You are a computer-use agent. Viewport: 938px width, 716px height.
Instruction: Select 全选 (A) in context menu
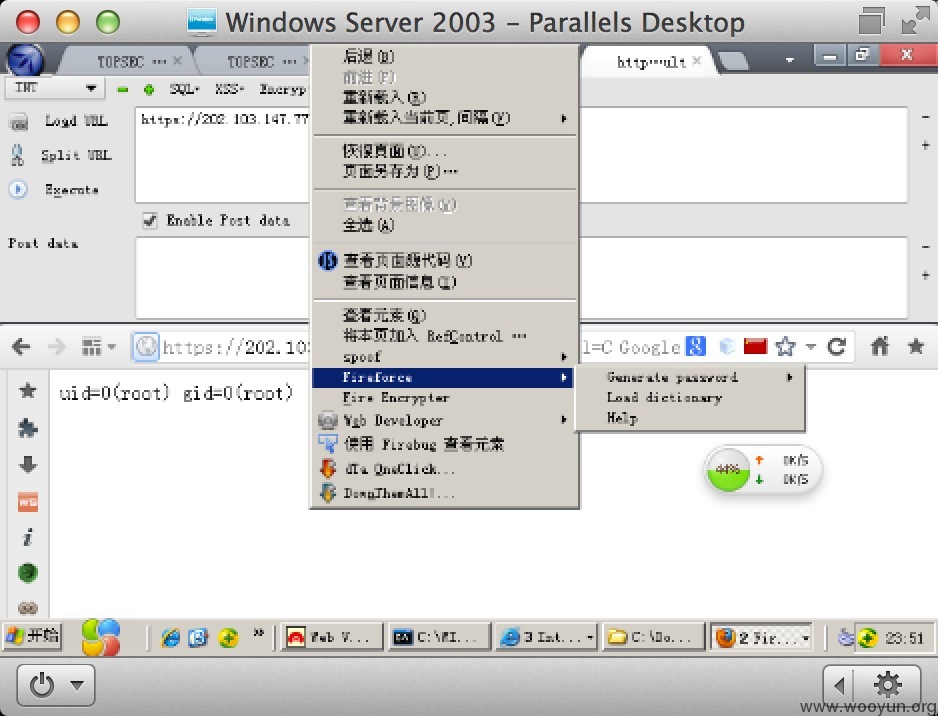[444, 225]
